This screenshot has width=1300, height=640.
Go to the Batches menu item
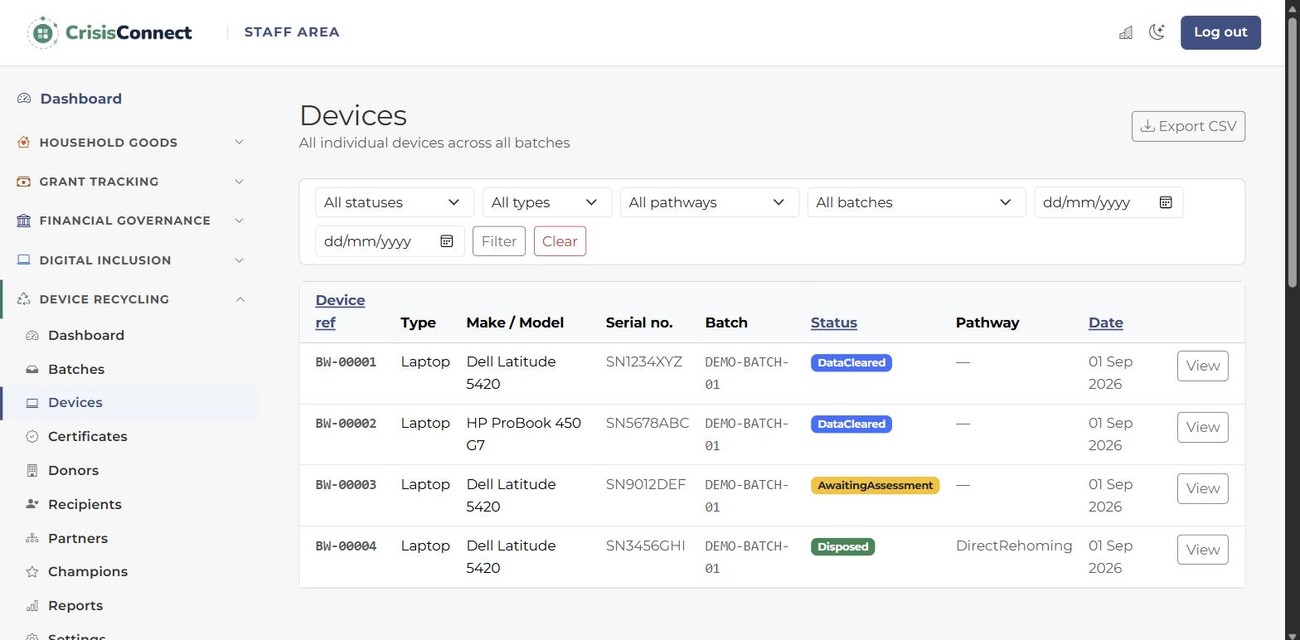(x=76, y=369)
